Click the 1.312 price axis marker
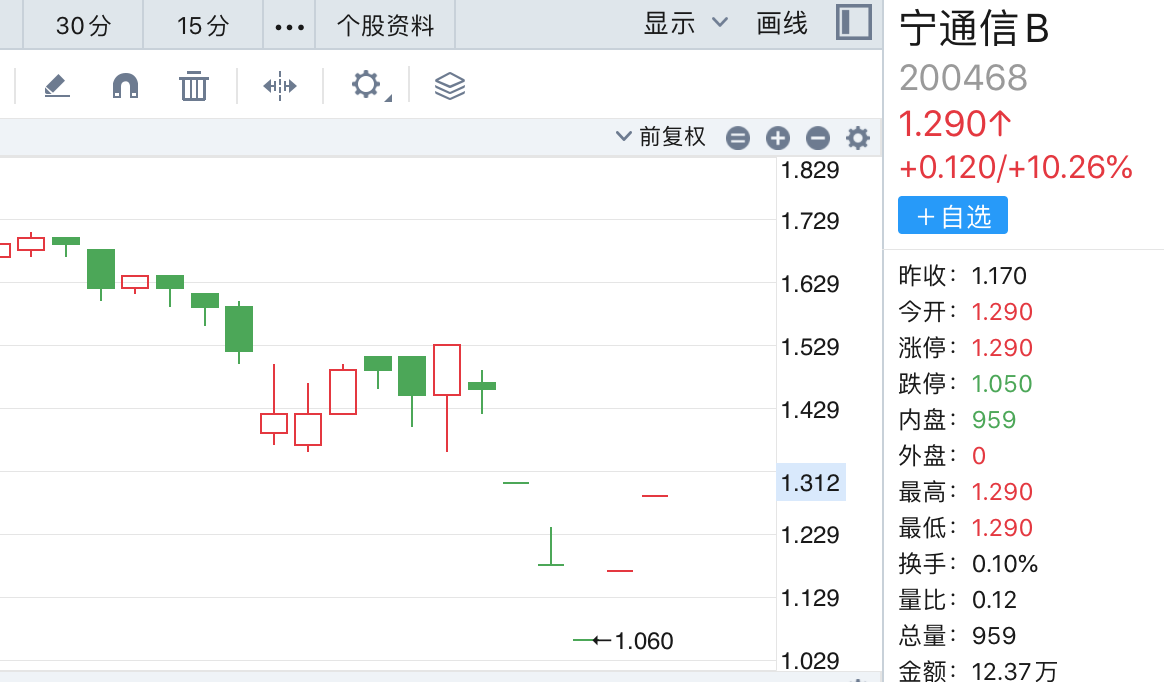This screenshot has height=682, width=1164. tap(811, 483)
